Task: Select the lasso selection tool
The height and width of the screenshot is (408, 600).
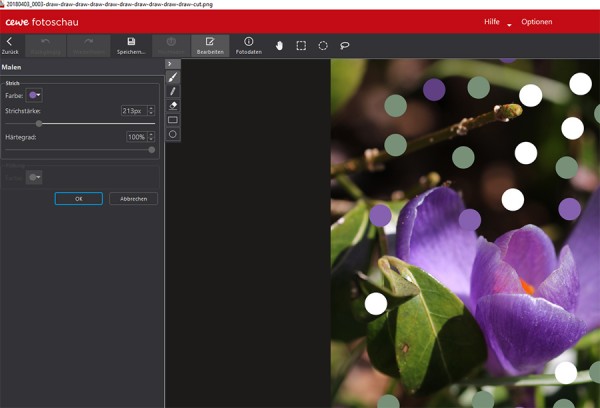Action: coord(345,45)
